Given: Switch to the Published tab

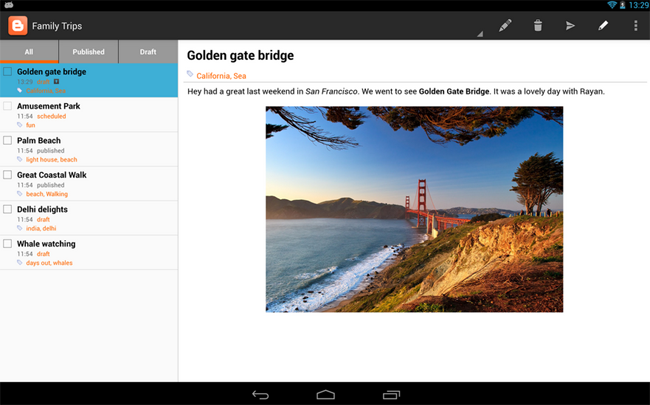Looking at the screenshot, I should coord(88,52).
